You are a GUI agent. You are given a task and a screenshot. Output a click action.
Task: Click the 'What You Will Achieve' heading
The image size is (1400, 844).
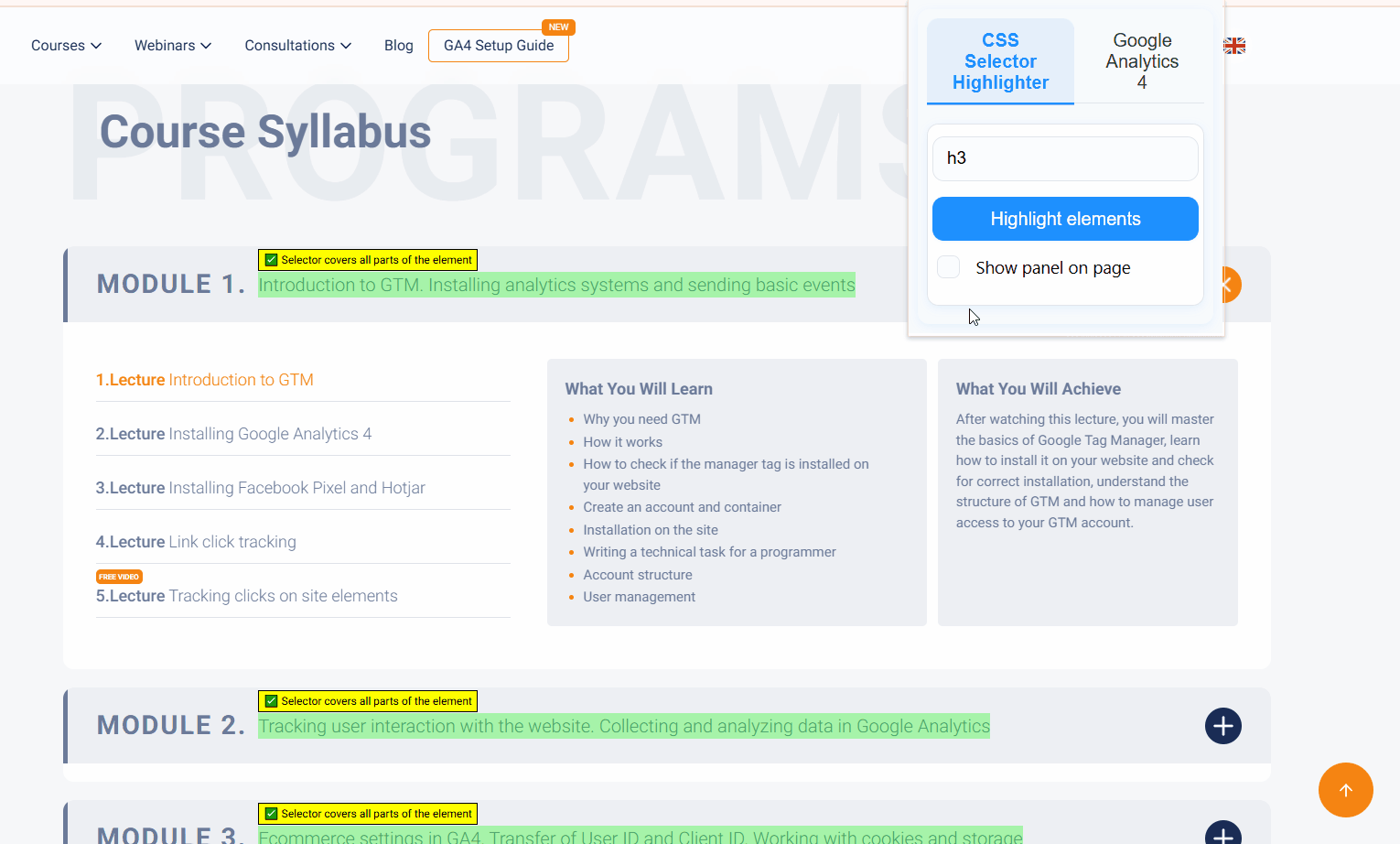tap(1039, 389)
